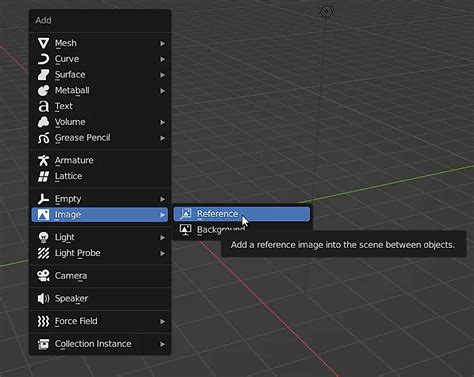Click the Add menu title

(43, 20)
